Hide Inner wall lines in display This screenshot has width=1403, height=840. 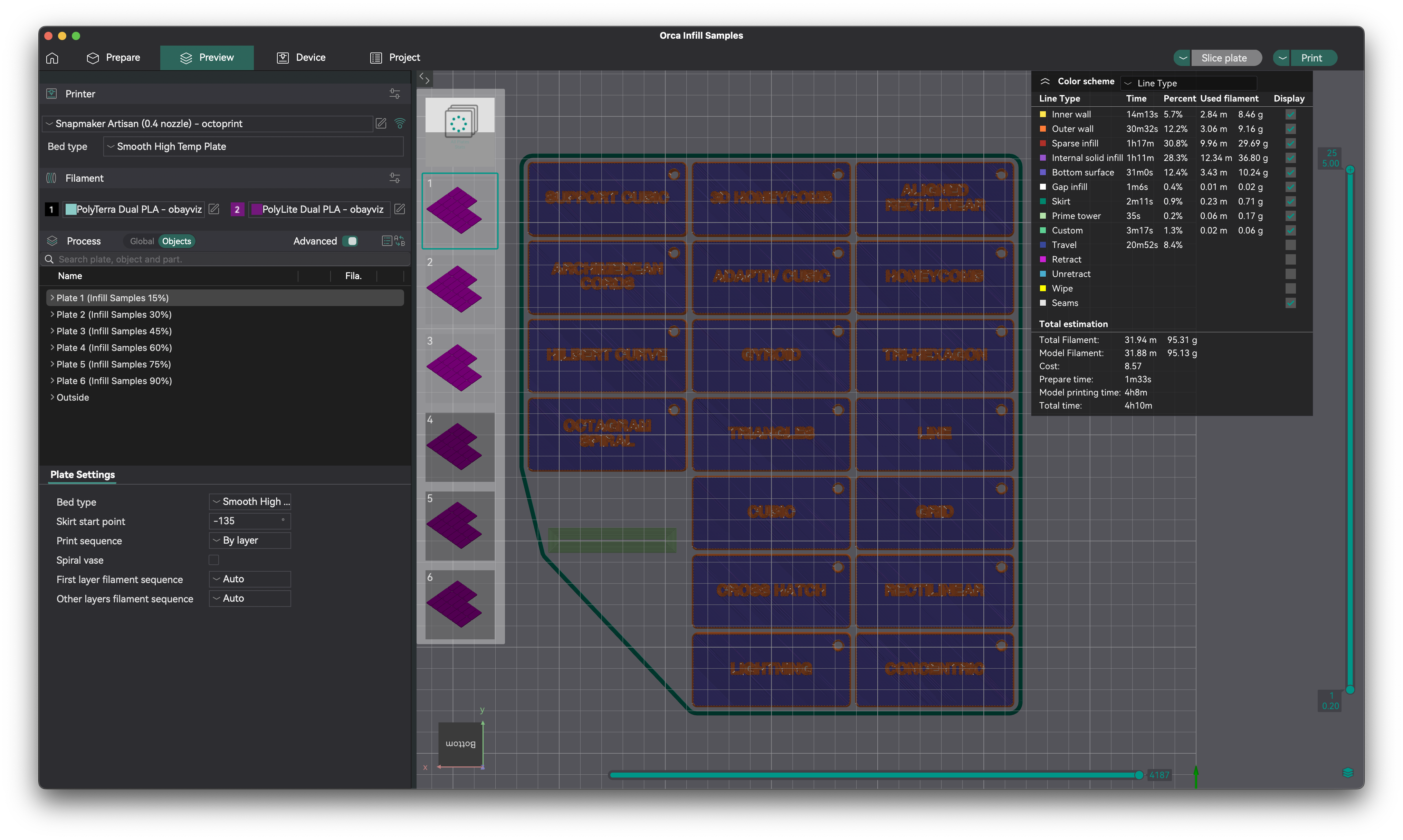[1290, 114]
